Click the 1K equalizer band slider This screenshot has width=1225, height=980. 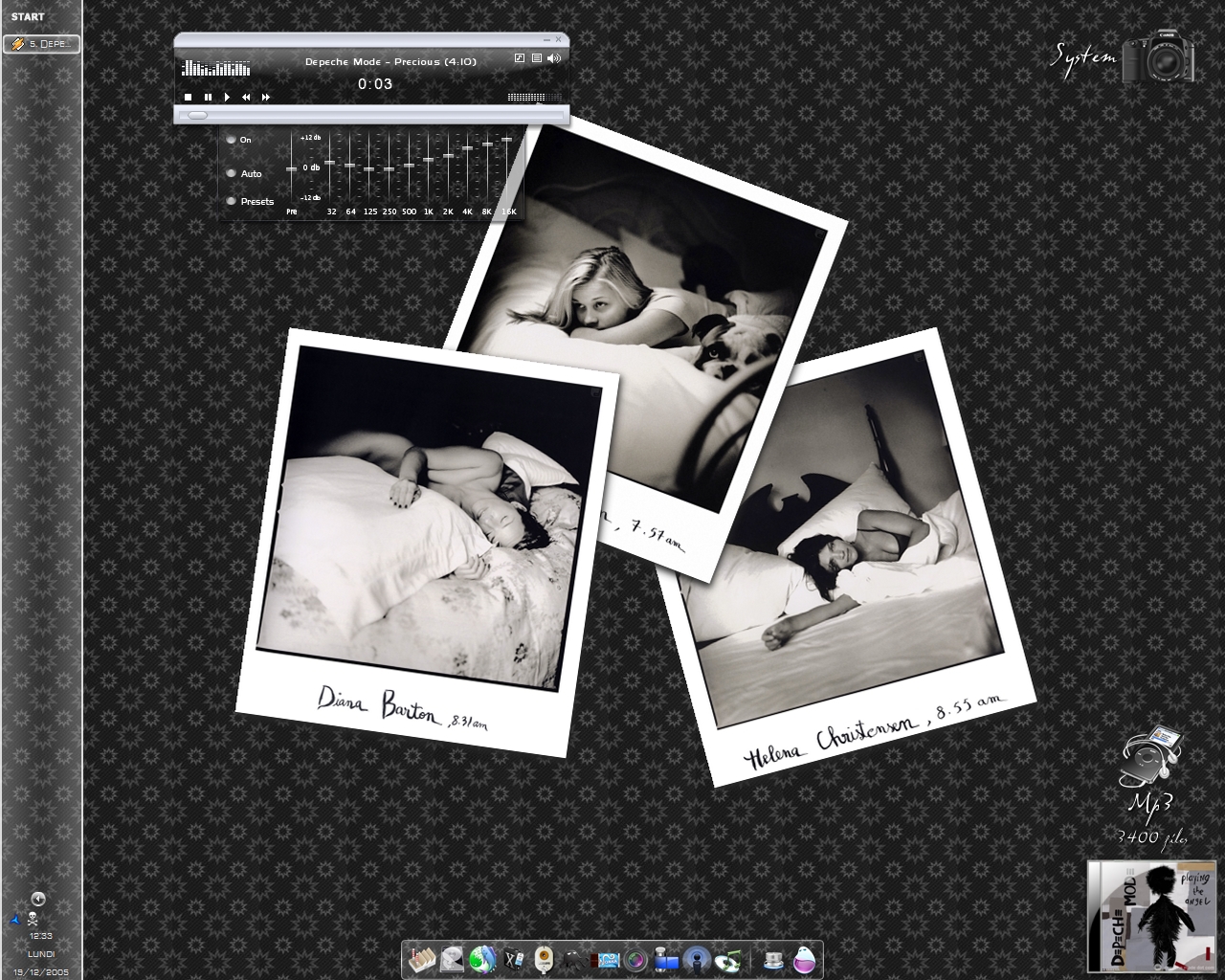tap(429, 160)
